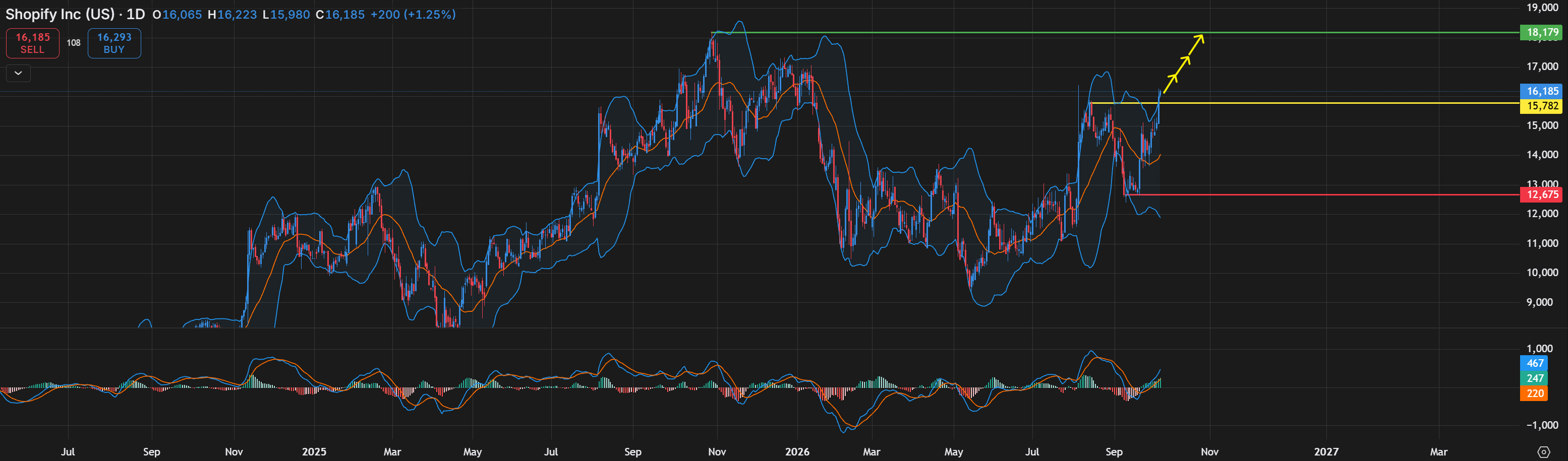The height and width of the screenshot is (461, 1568).
Task: Click the blue 467 MACD value label
Action: tap(1535, 363)
